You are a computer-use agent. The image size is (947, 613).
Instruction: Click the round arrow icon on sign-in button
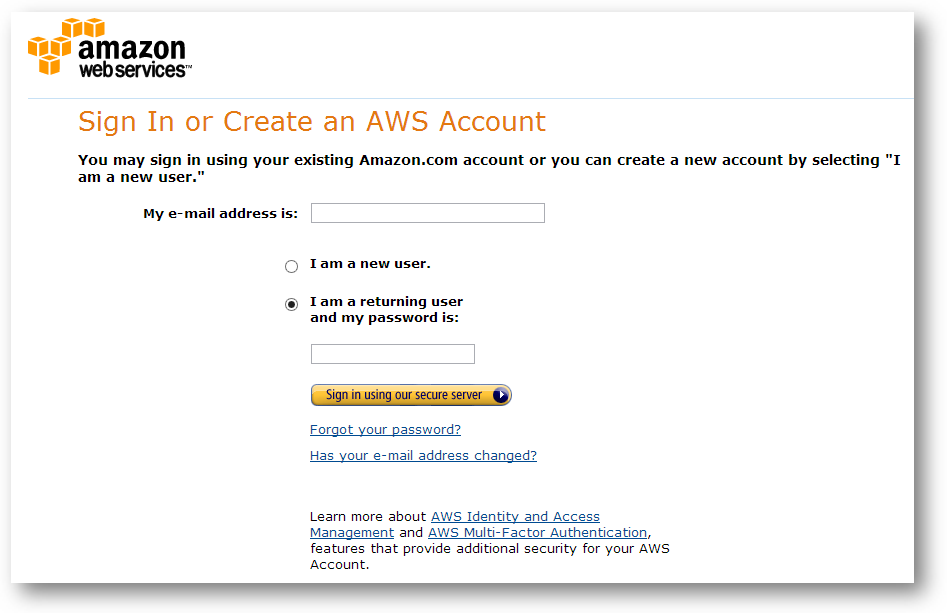point(501,395)
